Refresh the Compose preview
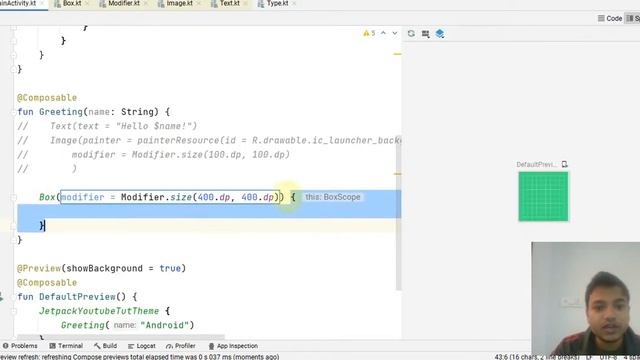Viewport: 640px width, 360px height. (x=411, y=33)
